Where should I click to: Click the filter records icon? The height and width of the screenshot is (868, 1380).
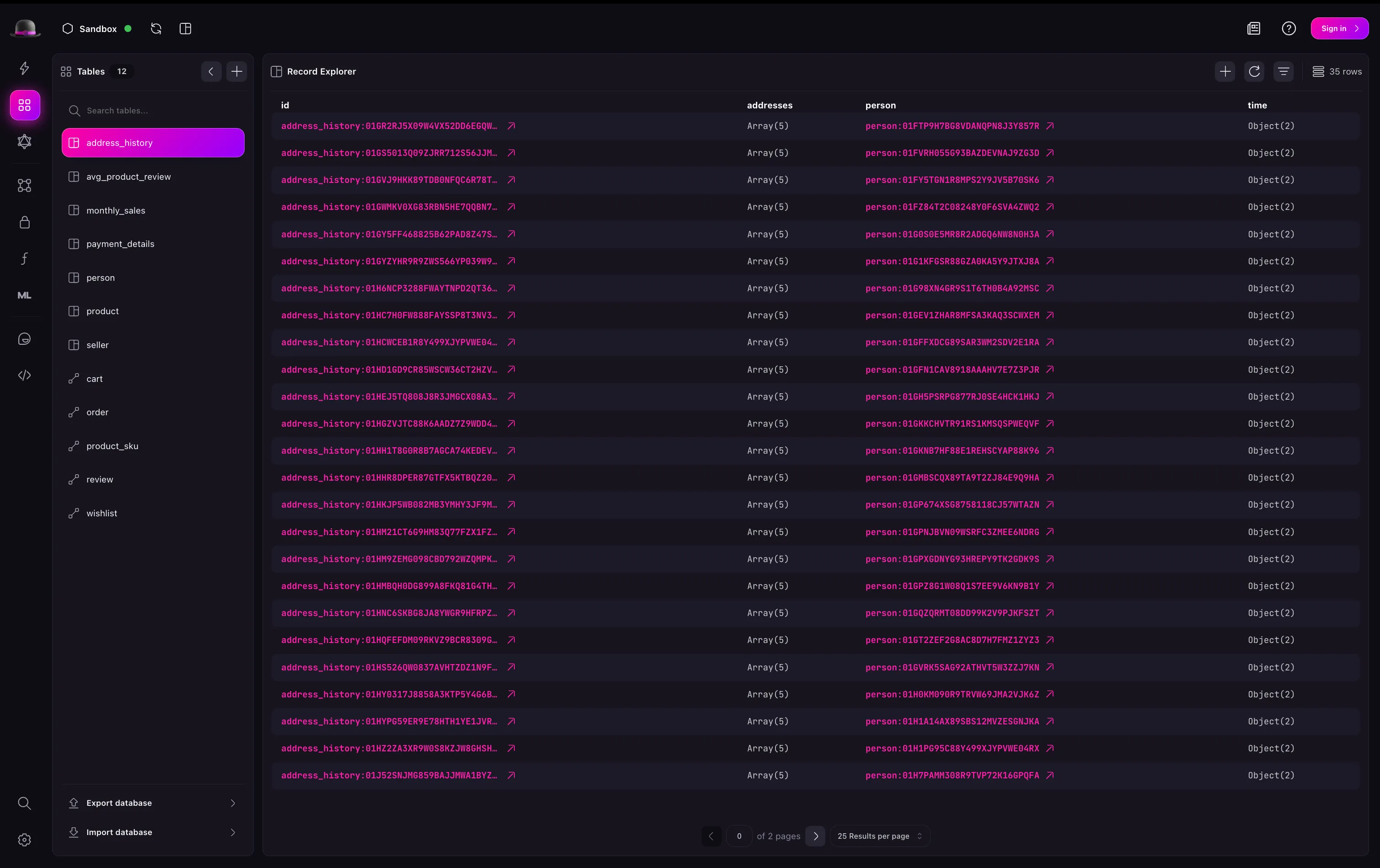point(1283,72)
